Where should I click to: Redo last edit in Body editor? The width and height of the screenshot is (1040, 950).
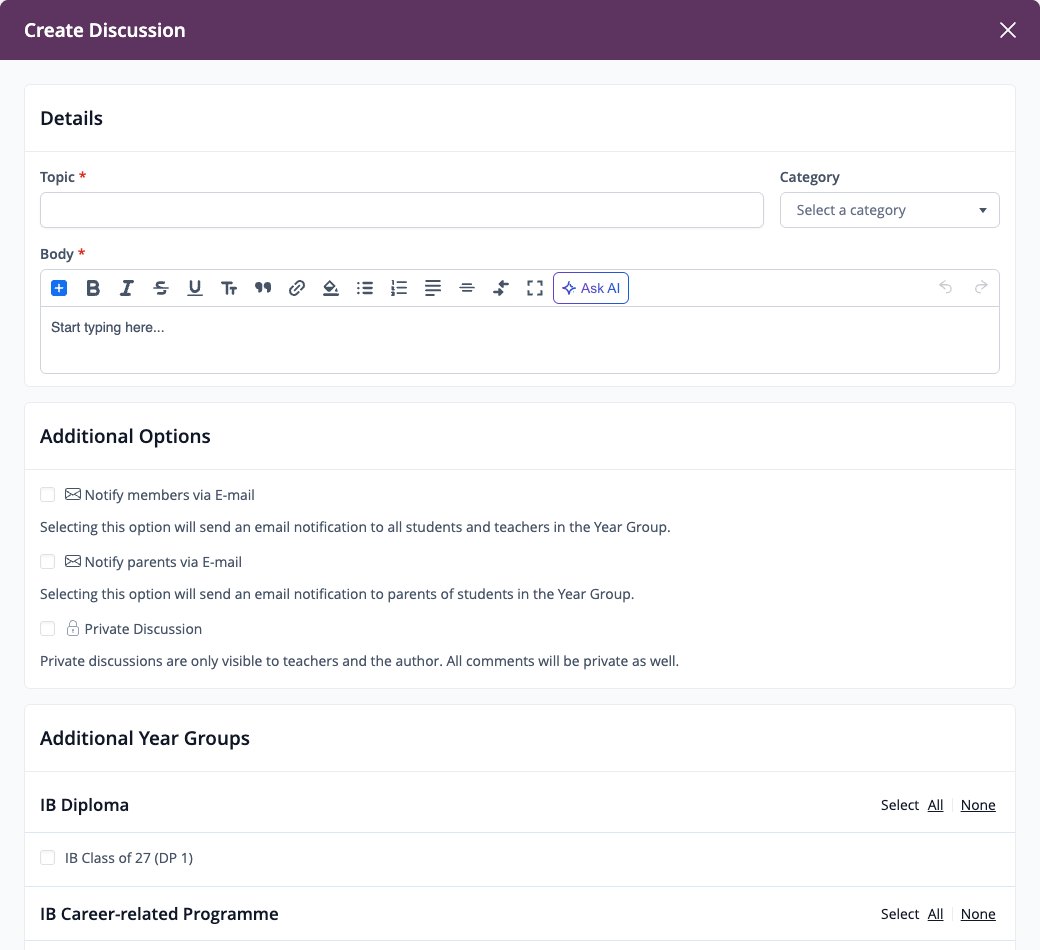point(981,287)
